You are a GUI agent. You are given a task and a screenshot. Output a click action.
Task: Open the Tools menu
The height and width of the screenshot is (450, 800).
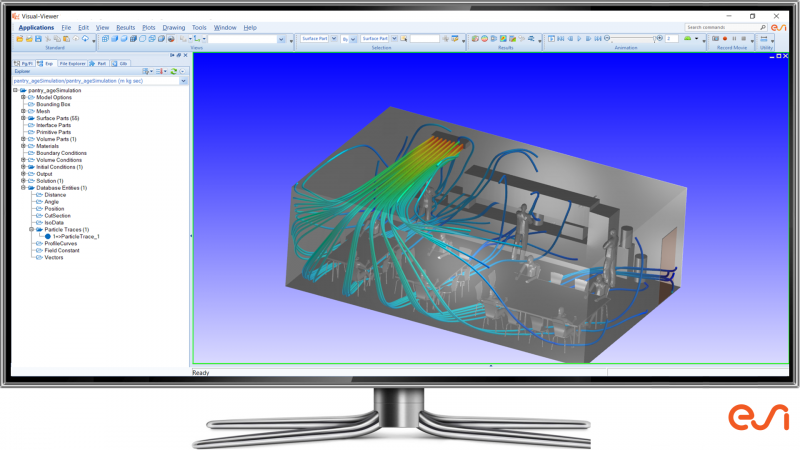click(199, 28)
